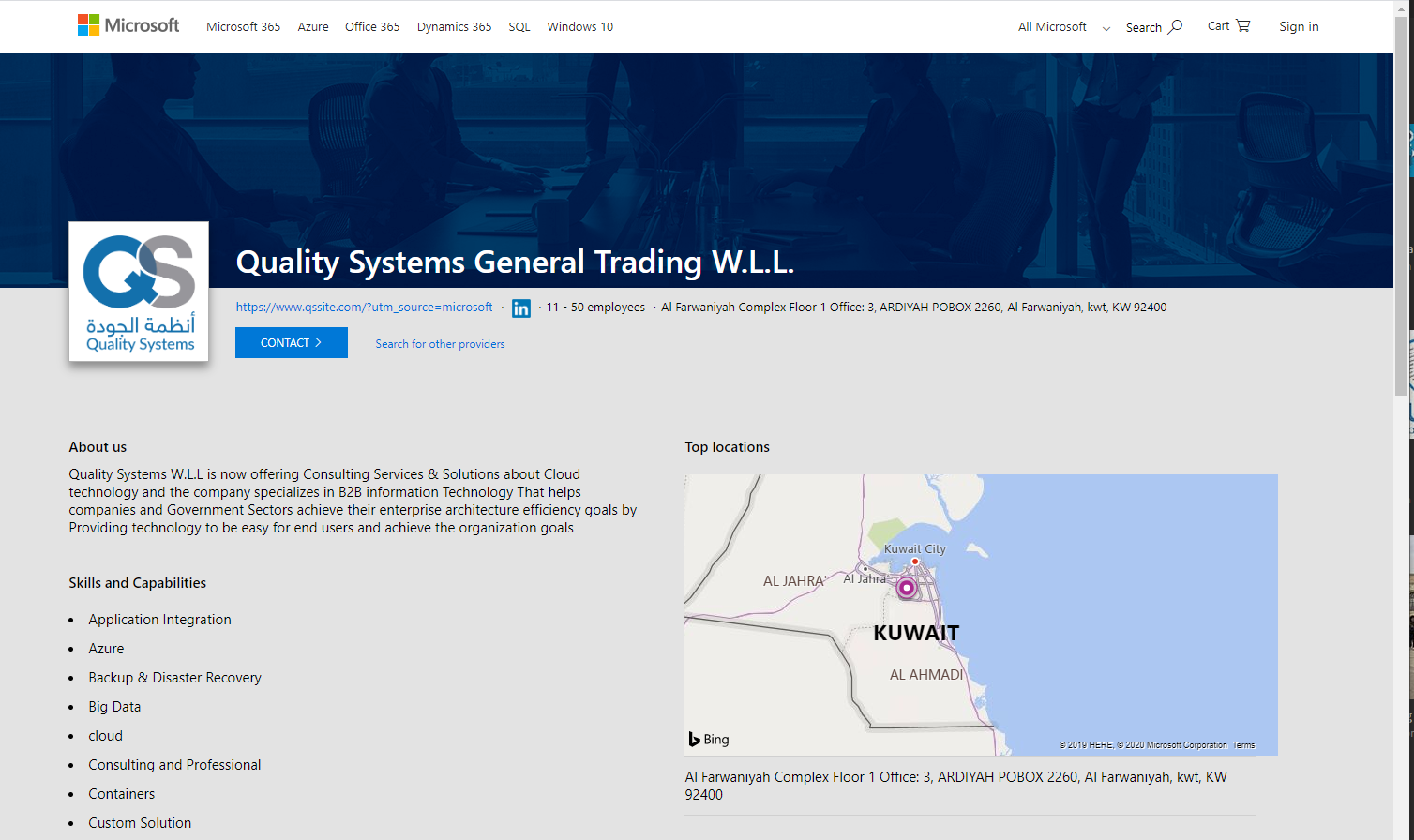
Task: Click the Quality Systems company logo
Action: tap(138, 291)
